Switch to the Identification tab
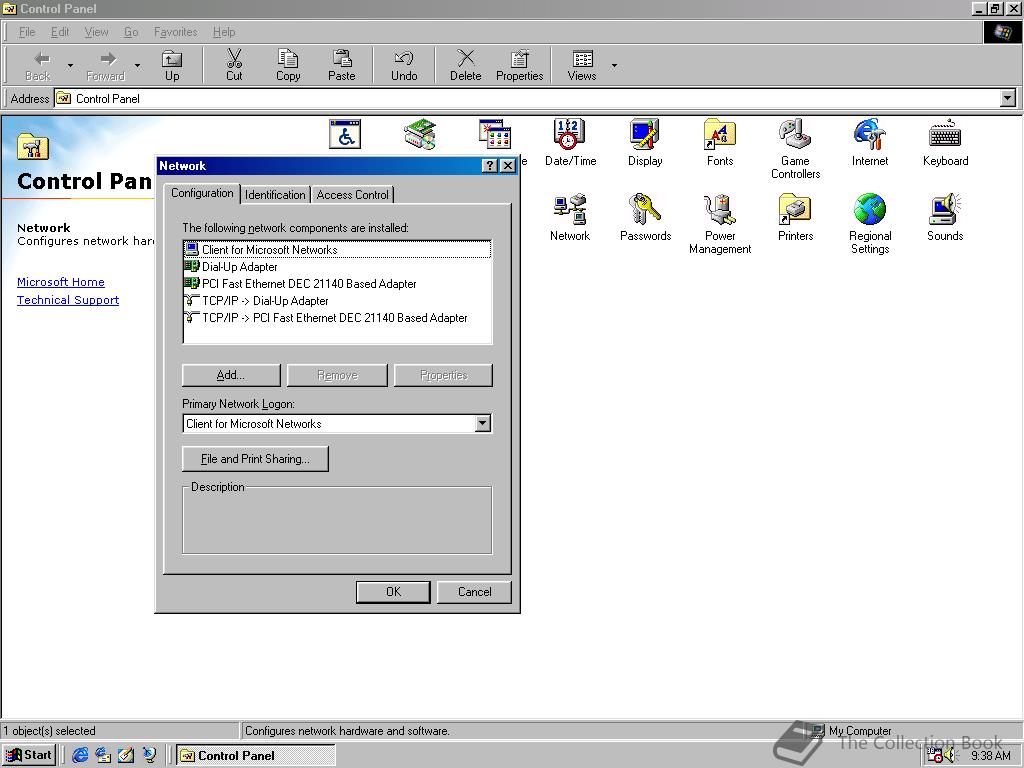 [x=275, y=195]
